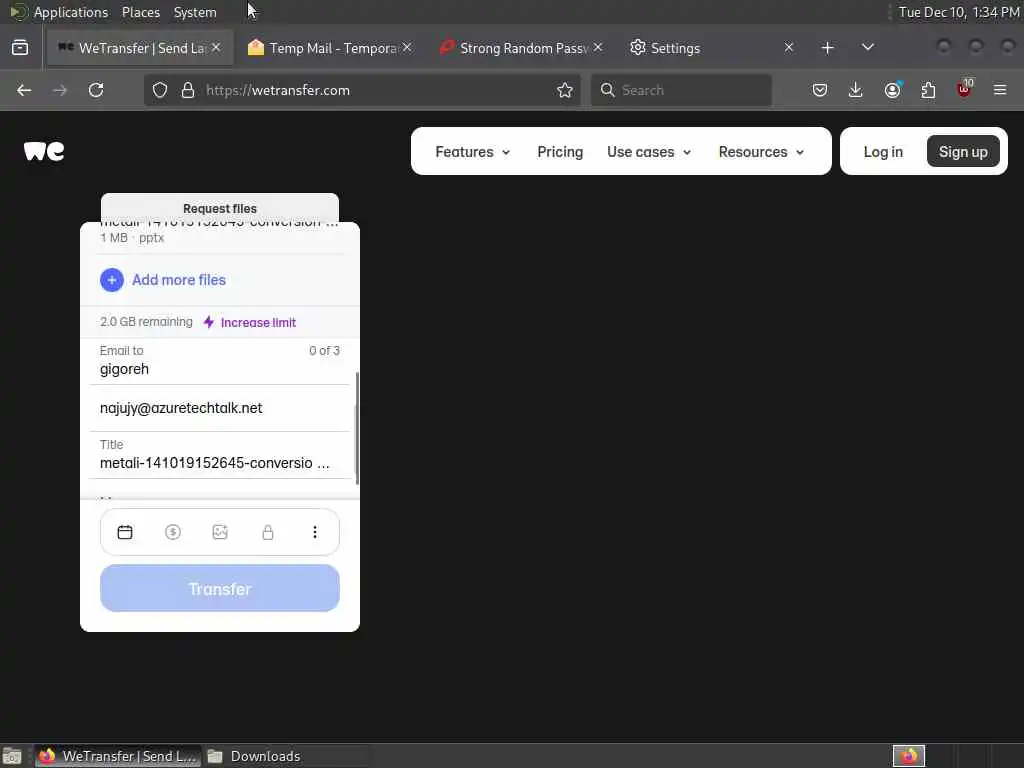Screen dimensions: 1024x768
Task: Switch to the Temp Mail tab
Action: tap(330, 48)
